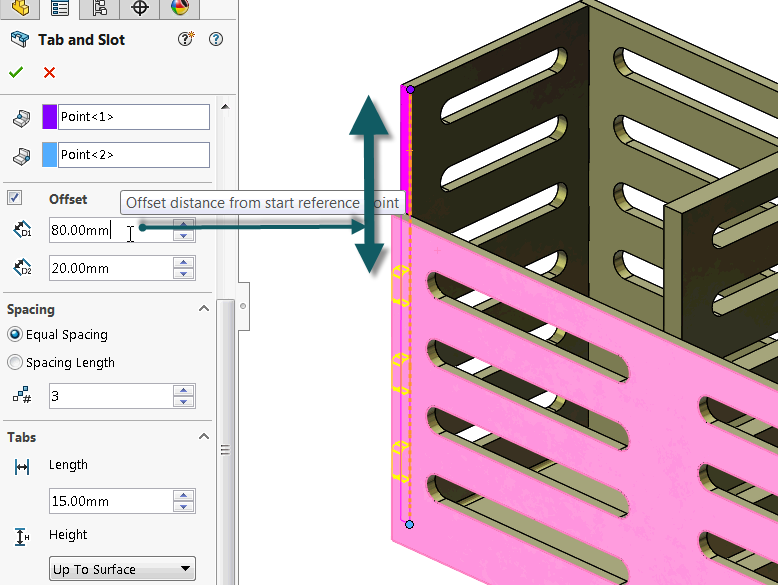Image resolution: width=778 pixels, height=585 pixels.
Task: Accept with the green checkmark OK
Action: click(x=16, y=72)
